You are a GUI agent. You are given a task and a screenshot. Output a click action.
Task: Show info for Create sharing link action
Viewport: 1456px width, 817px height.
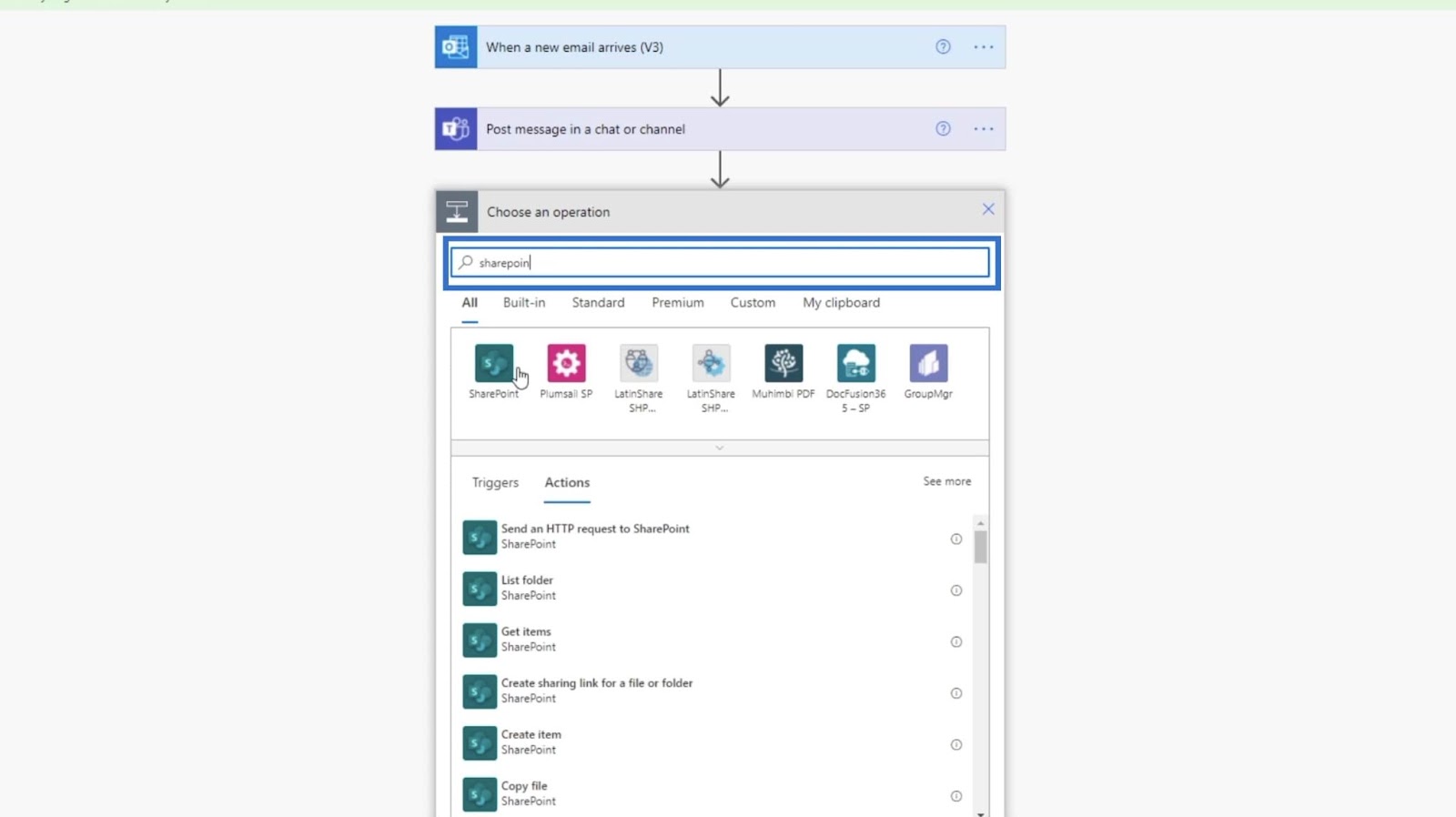tap(956, 693)
